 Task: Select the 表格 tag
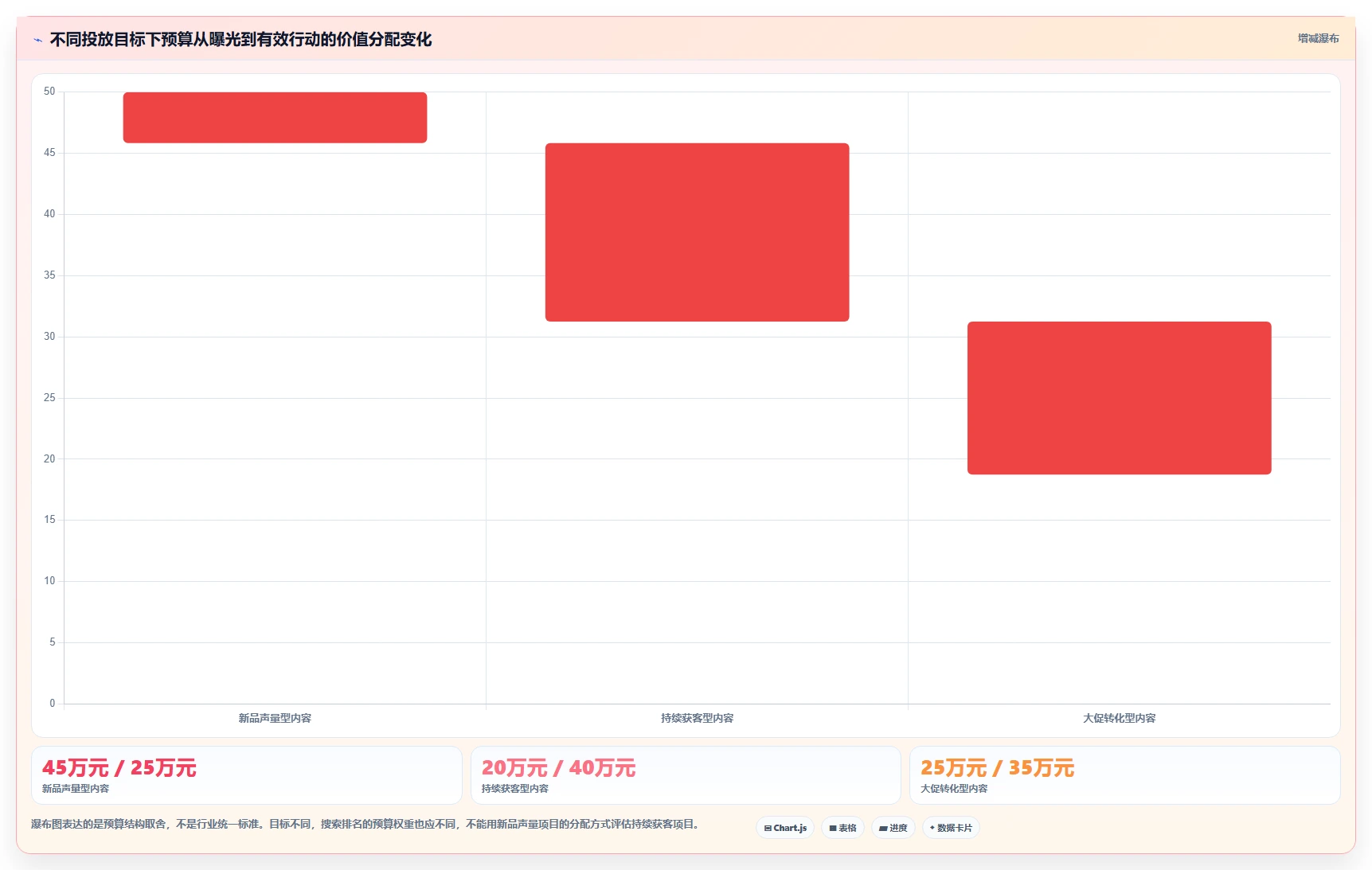click(842, 828)
